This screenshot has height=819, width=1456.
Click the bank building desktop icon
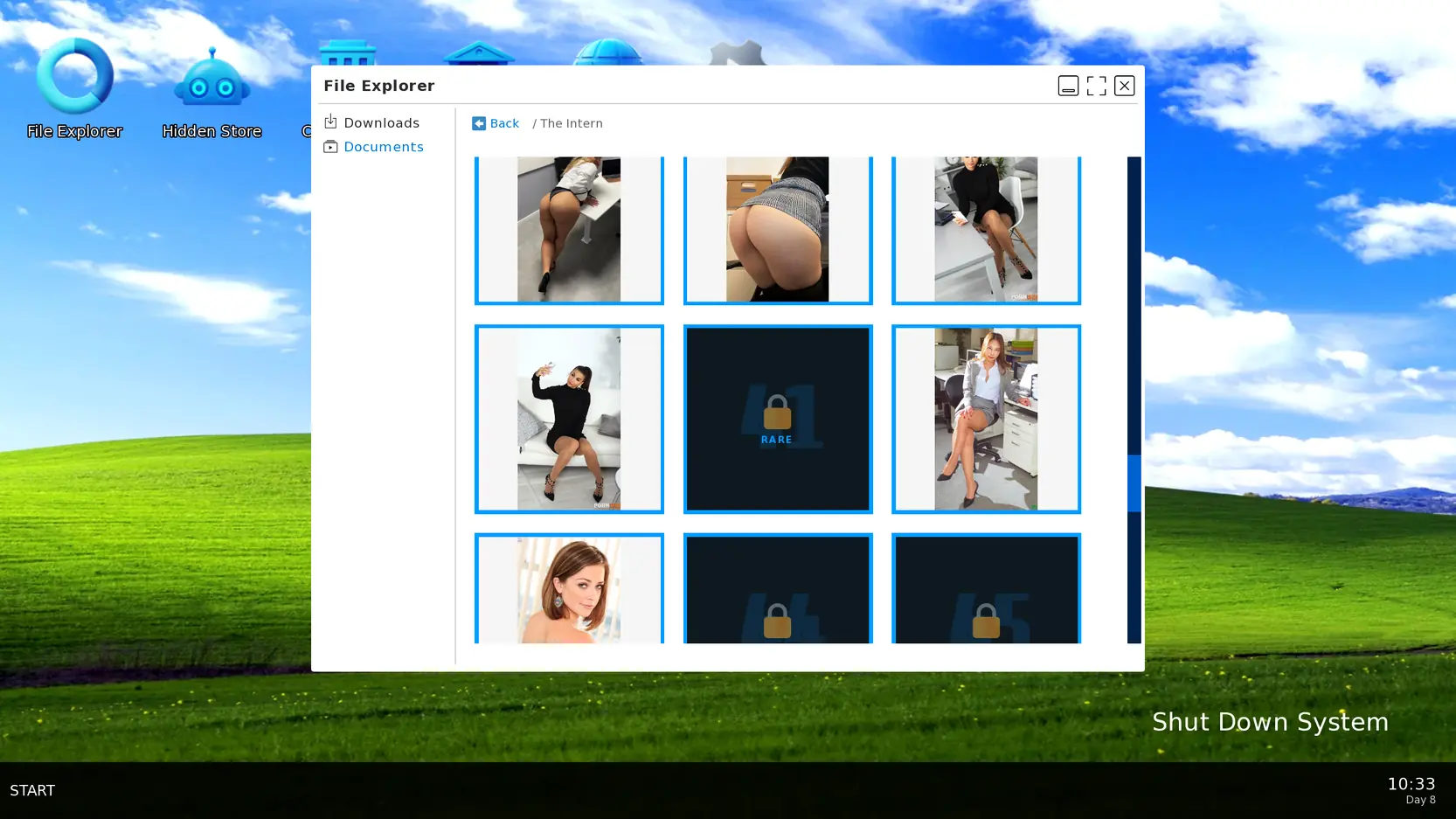[478, 52]
